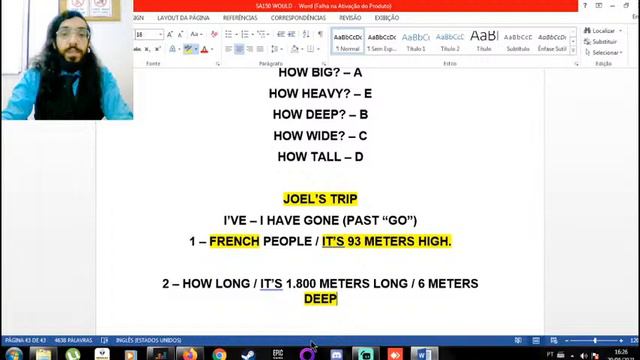Open Google Chrome from taskbar
This screenshot has height=360, width=640.
(x=219, y=354)
